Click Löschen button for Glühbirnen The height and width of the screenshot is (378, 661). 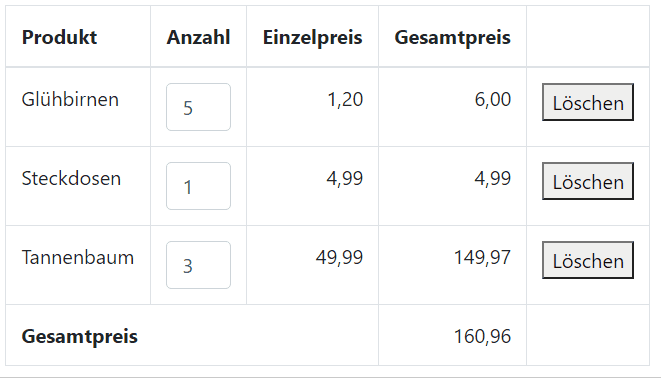pyautogui.click(x=588, y=102)
